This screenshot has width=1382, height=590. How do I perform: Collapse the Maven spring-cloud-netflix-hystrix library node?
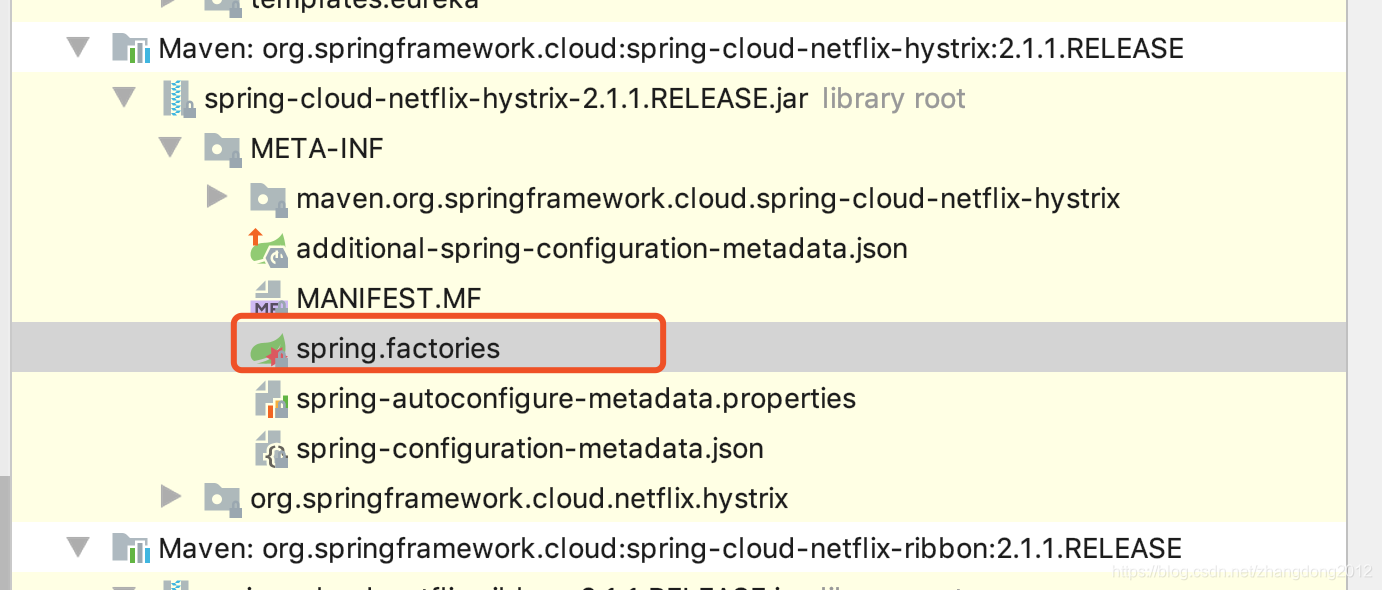tap(77, 47)
